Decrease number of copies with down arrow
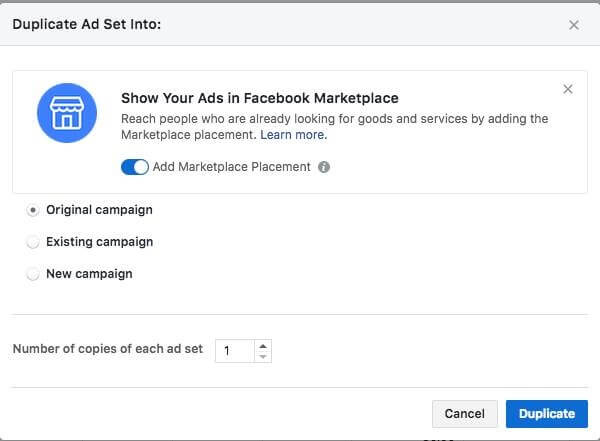600x441 pixels. pos(263,356)
